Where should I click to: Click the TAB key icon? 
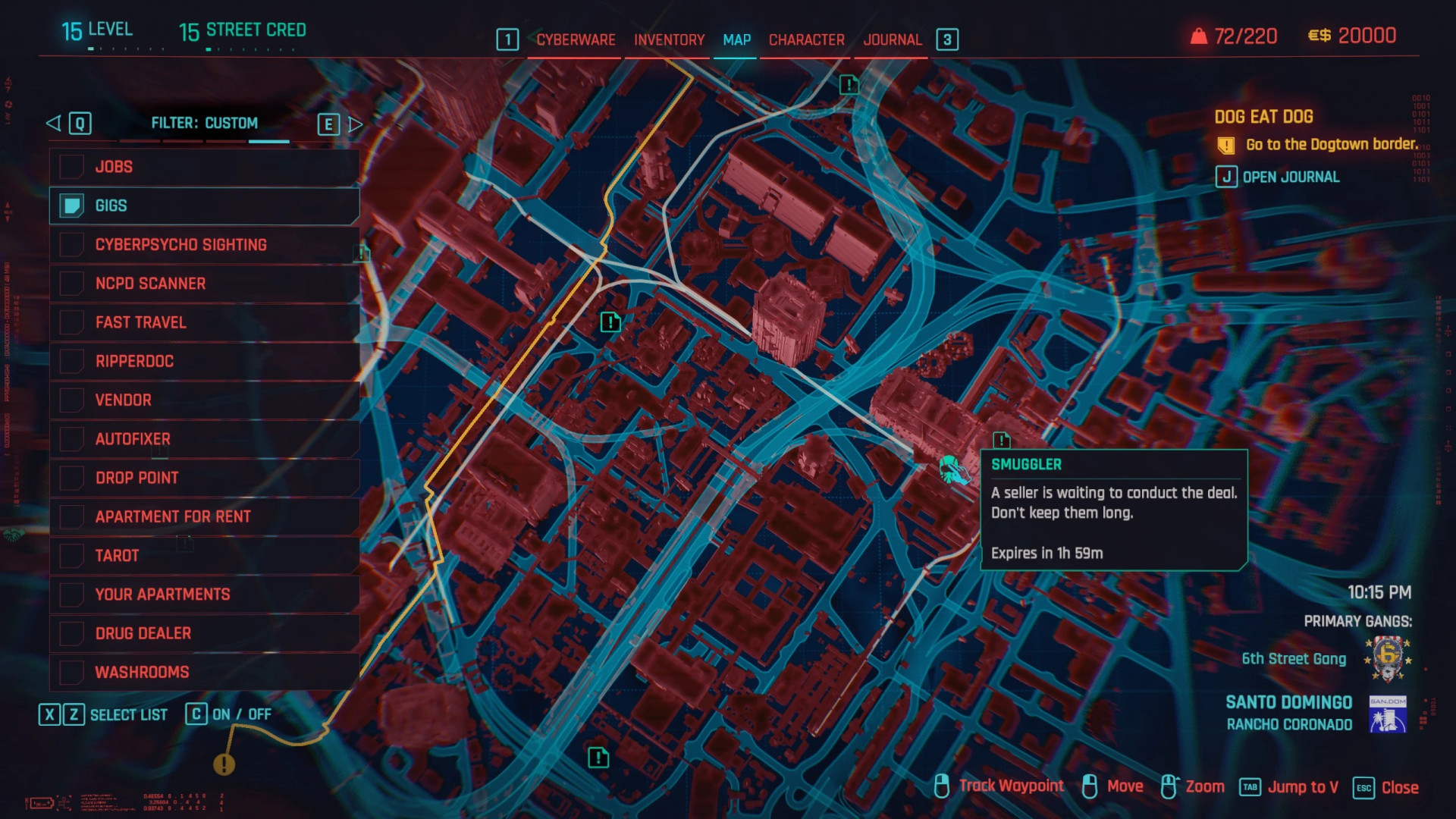(1250, 787)
